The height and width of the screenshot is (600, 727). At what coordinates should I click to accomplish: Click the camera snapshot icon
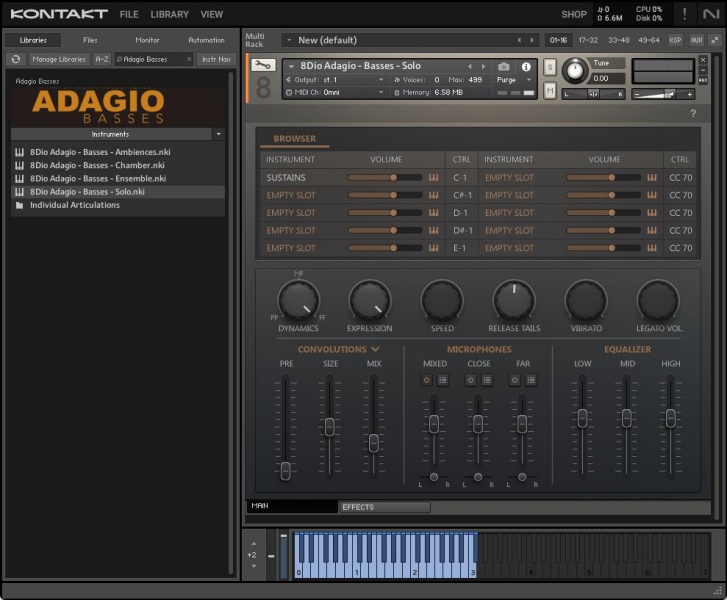pos(504,66)
